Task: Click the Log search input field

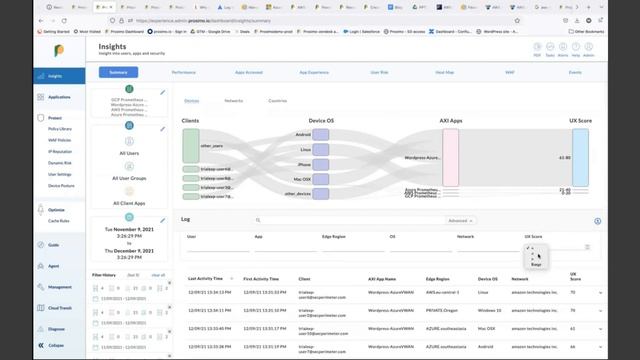Action: tap(349, 220)
